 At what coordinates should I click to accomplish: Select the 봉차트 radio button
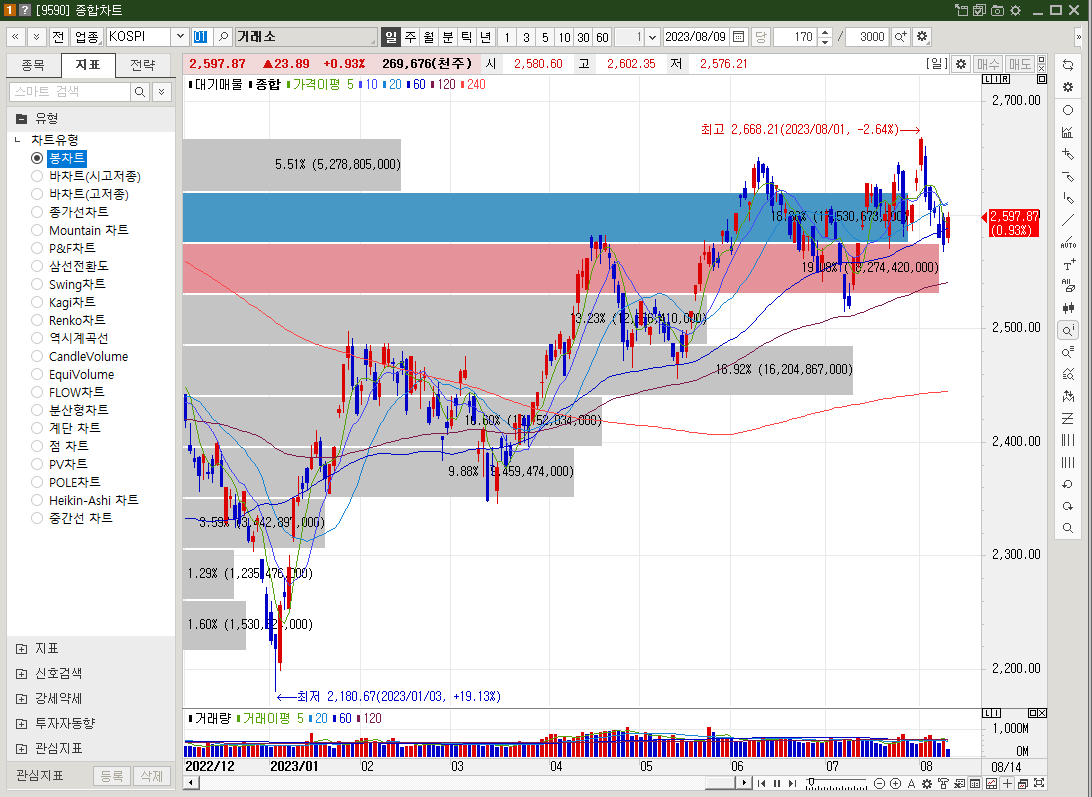point(37,158)
